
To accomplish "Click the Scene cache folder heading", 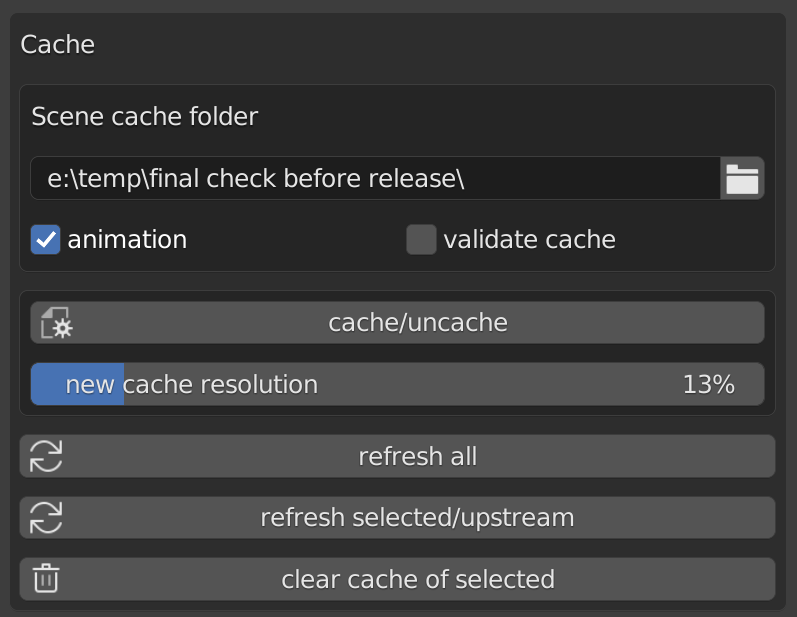I will [144, 117].
